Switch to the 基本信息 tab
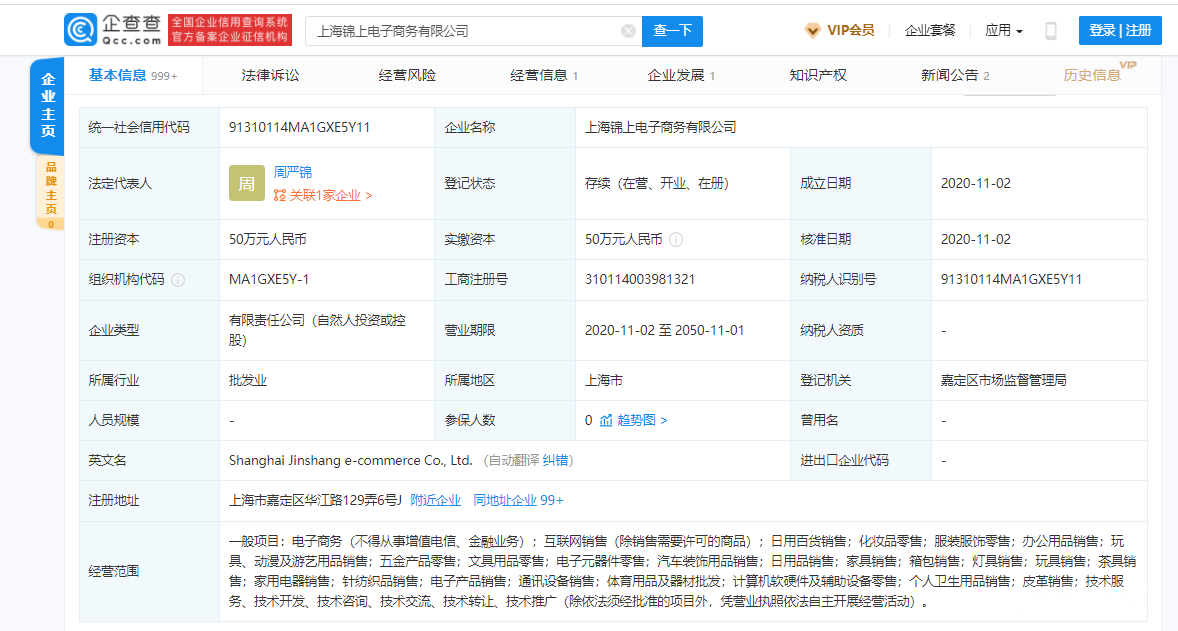The height and width of the screenshot is (631, 1178). (x=133, y=75)
